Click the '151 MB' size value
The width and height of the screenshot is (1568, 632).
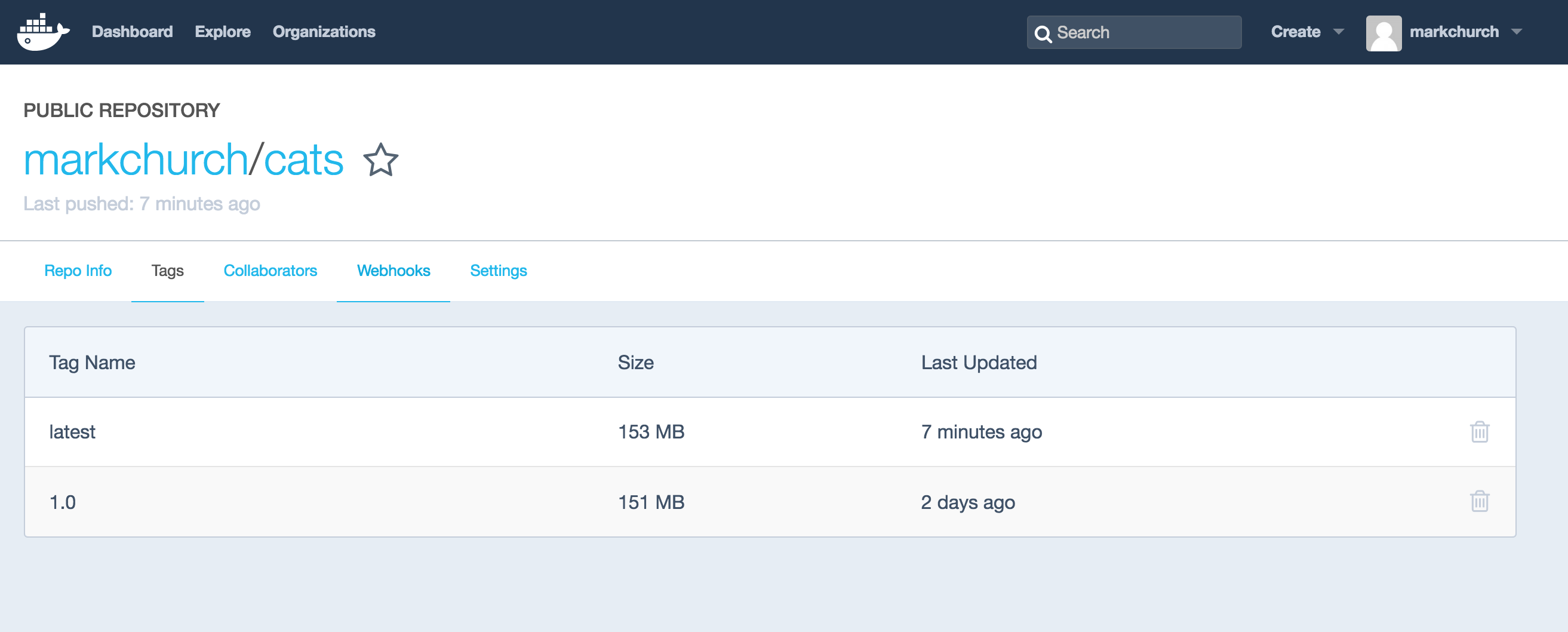[x=651, y=502]
